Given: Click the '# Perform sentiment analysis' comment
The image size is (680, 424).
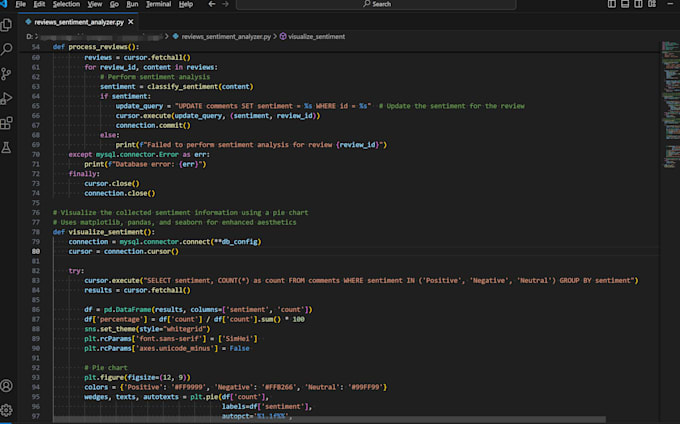Looking at the screenshot, I should click(x=155, y=77).
